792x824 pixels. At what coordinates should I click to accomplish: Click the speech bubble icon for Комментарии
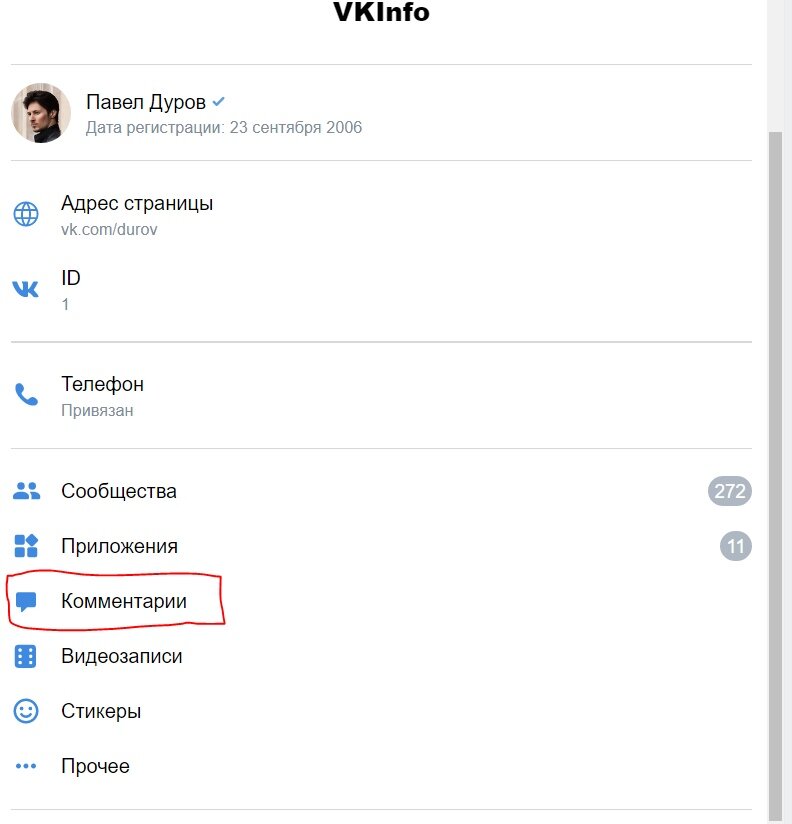[26, 602]
